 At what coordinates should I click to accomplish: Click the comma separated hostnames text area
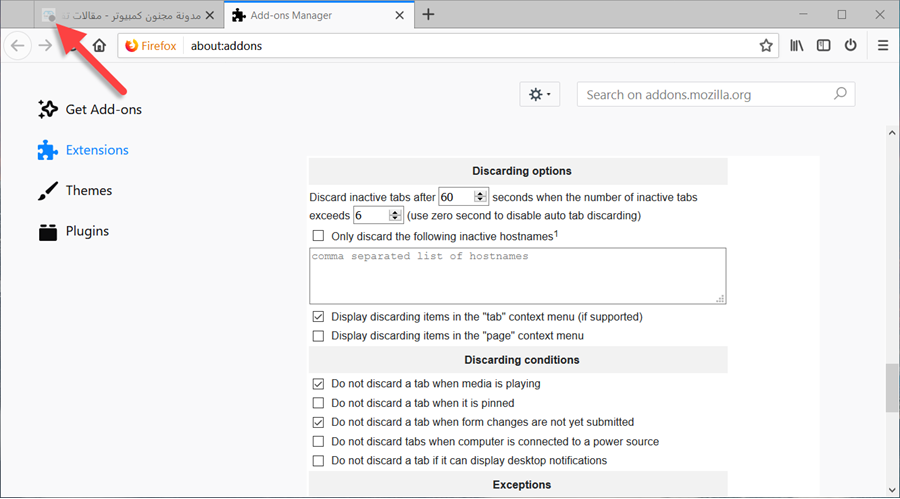[518, 276]
